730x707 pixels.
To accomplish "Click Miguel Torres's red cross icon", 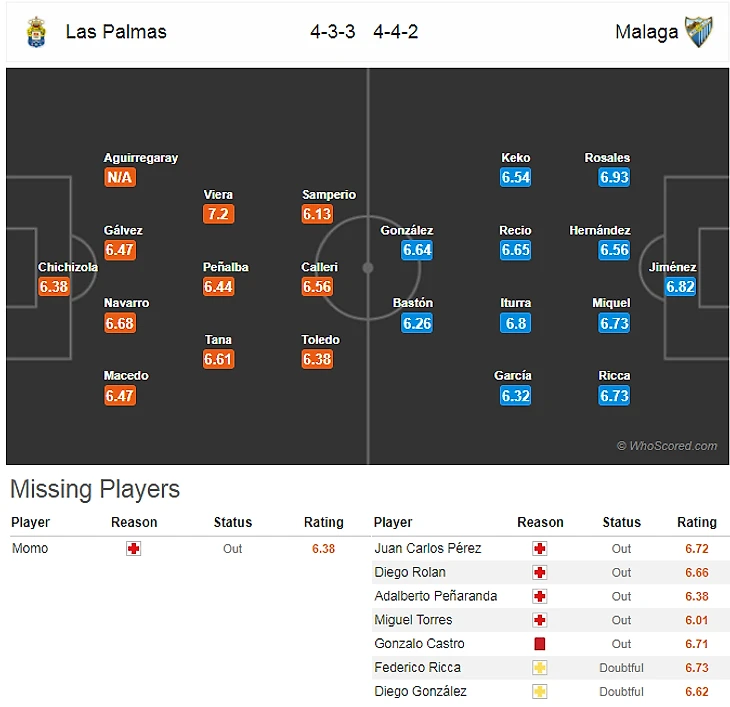I will (x=540, y=620).
